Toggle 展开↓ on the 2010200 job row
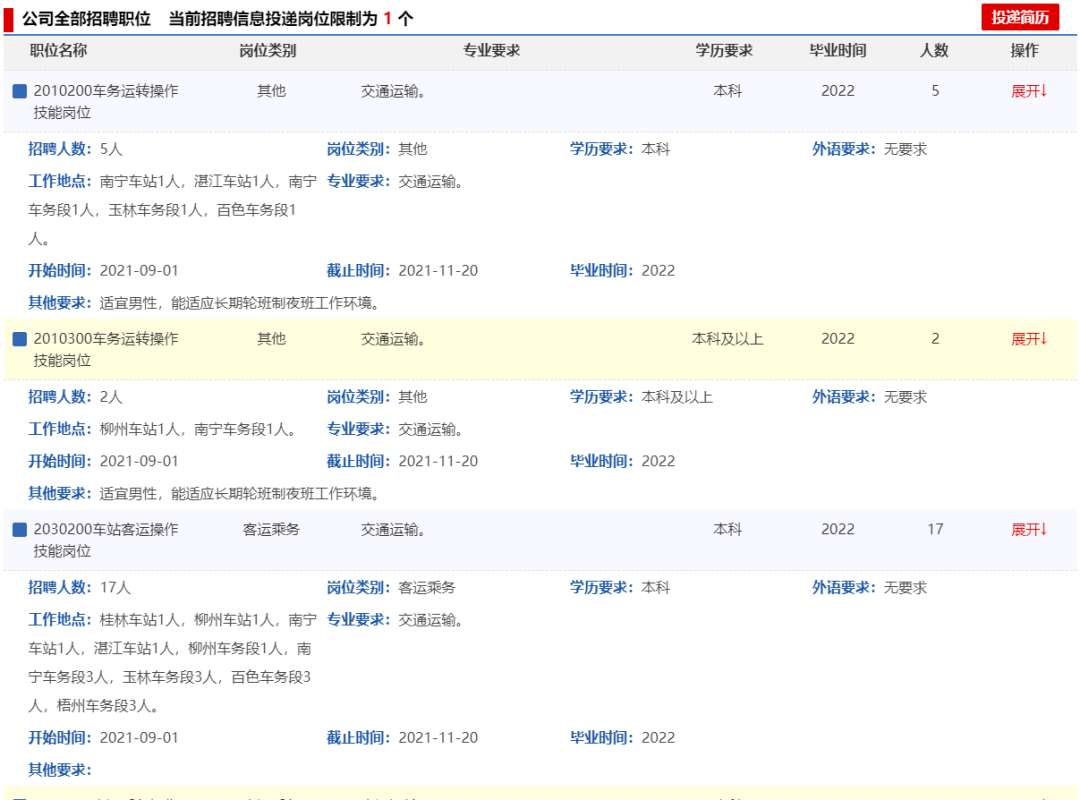The height and width of the screenshot is (800, 1080). point(1029,91)
